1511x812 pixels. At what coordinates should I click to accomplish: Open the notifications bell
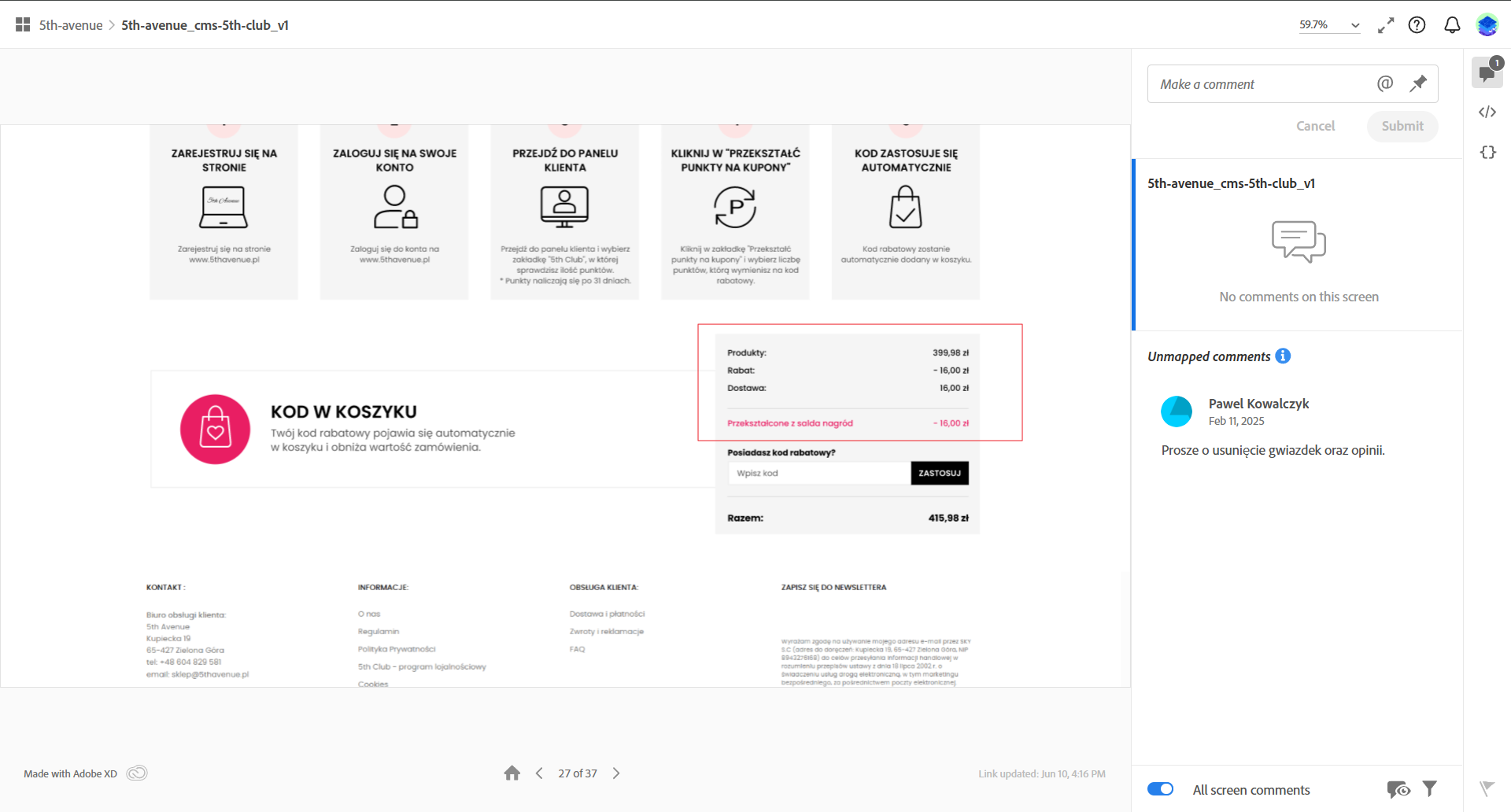pos(1452,25)
